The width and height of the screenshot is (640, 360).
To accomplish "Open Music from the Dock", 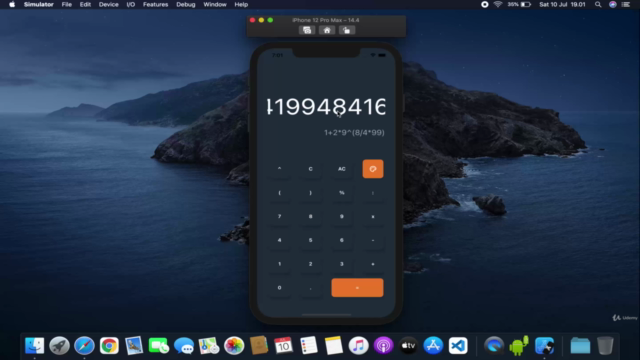I will 358,346.
